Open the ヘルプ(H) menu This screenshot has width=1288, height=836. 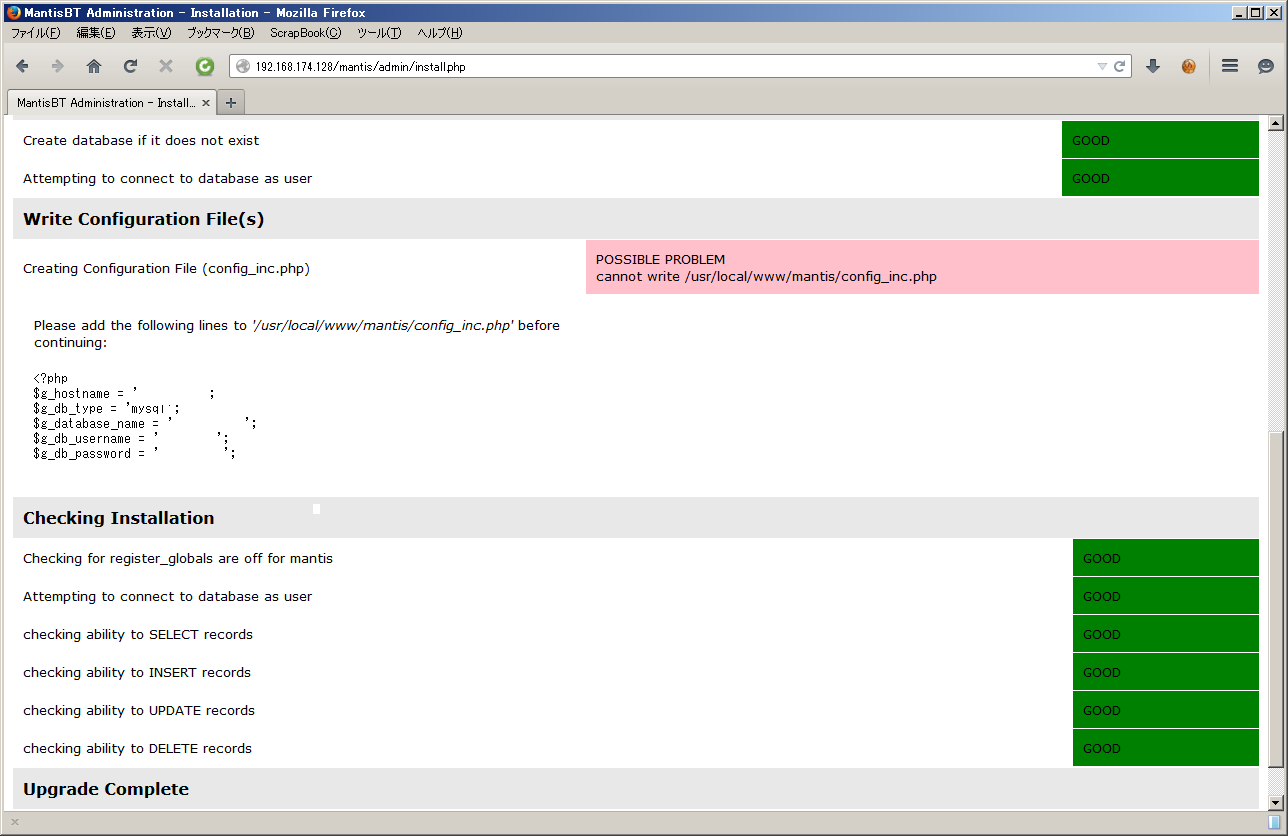point(439,33)
